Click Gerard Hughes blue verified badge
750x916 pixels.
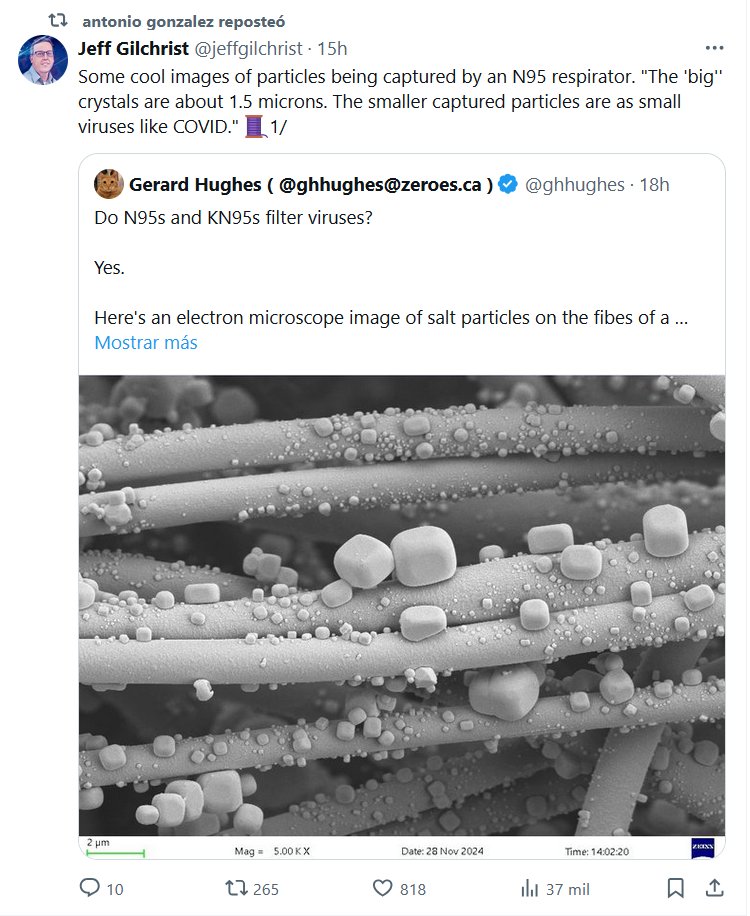pos(508,184)
